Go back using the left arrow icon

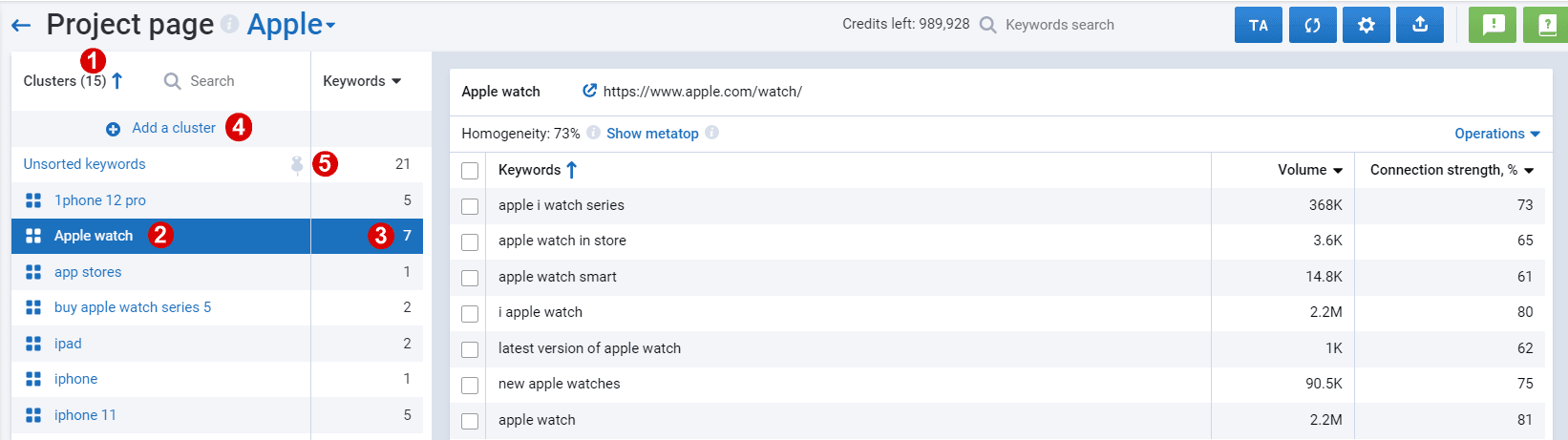pyautogui.click(x=21, y=26)
